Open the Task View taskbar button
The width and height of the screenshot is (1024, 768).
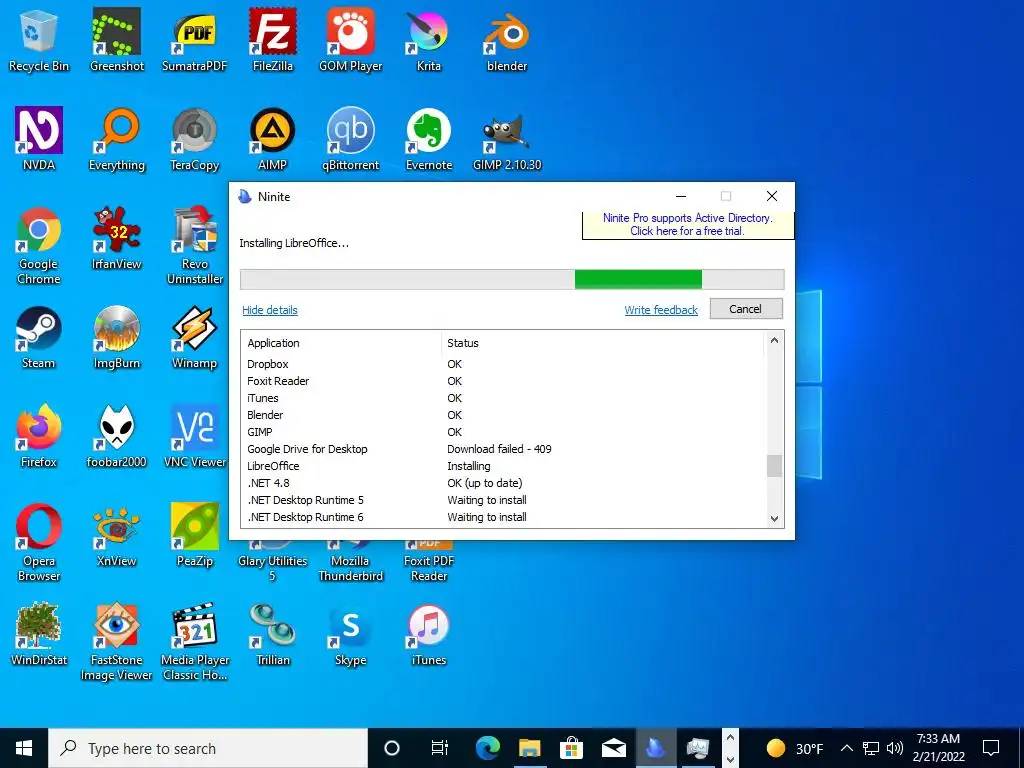tap(440, 748)
